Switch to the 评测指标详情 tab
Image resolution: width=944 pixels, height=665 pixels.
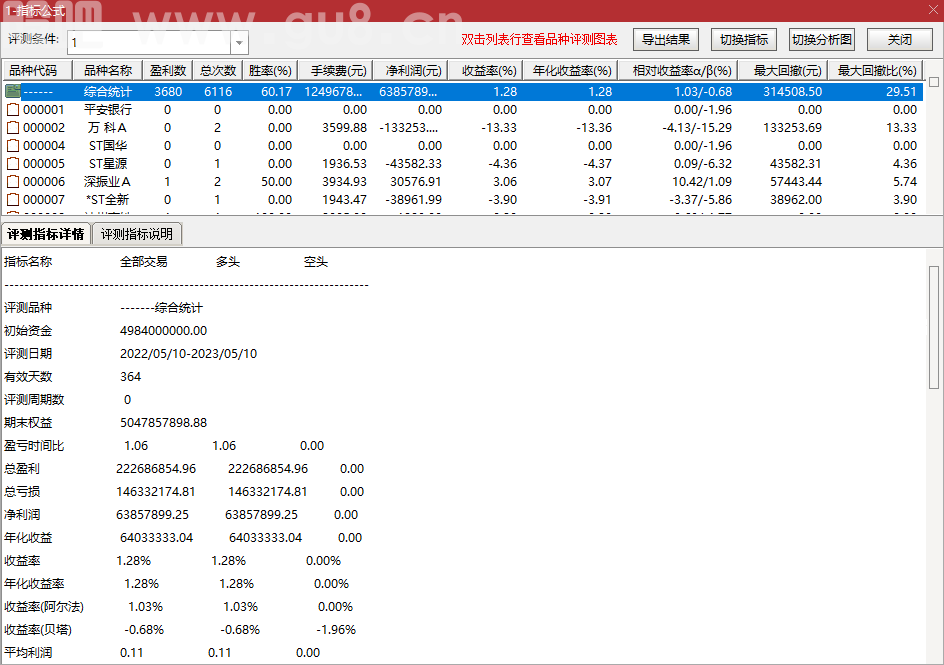(46, 234)
